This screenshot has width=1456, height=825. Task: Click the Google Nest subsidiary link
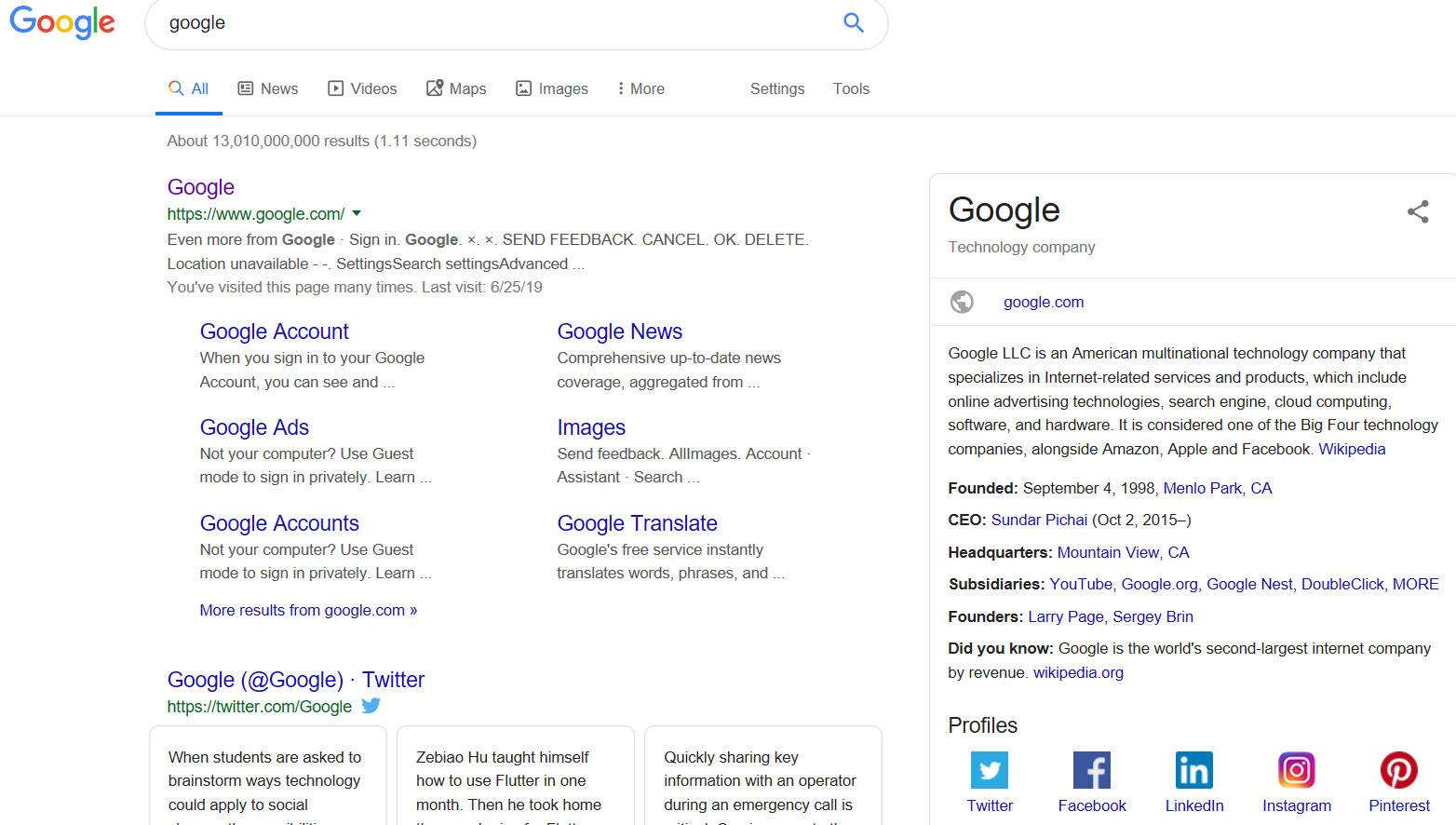[x=1249, y=584]
